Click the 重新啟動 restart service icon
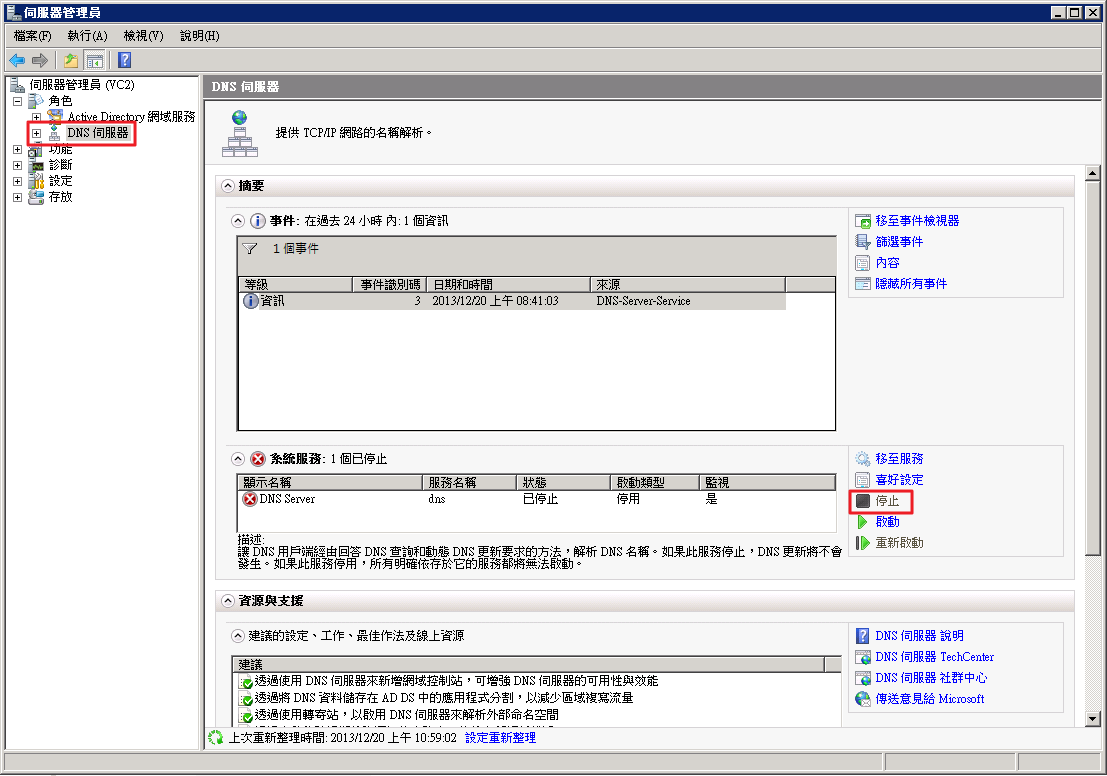The image size is (1107, 776). coord(862,543)
